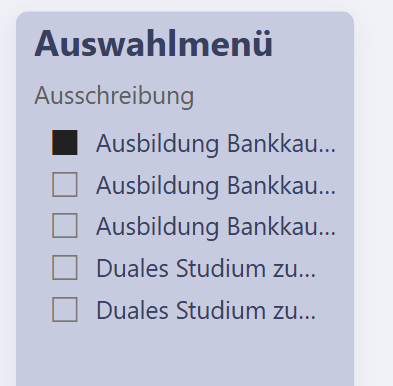The width and height of the screenshot is (393, 386).
Task: Click the ellipsis after the last Studium zu…
Action: (307, 318)
